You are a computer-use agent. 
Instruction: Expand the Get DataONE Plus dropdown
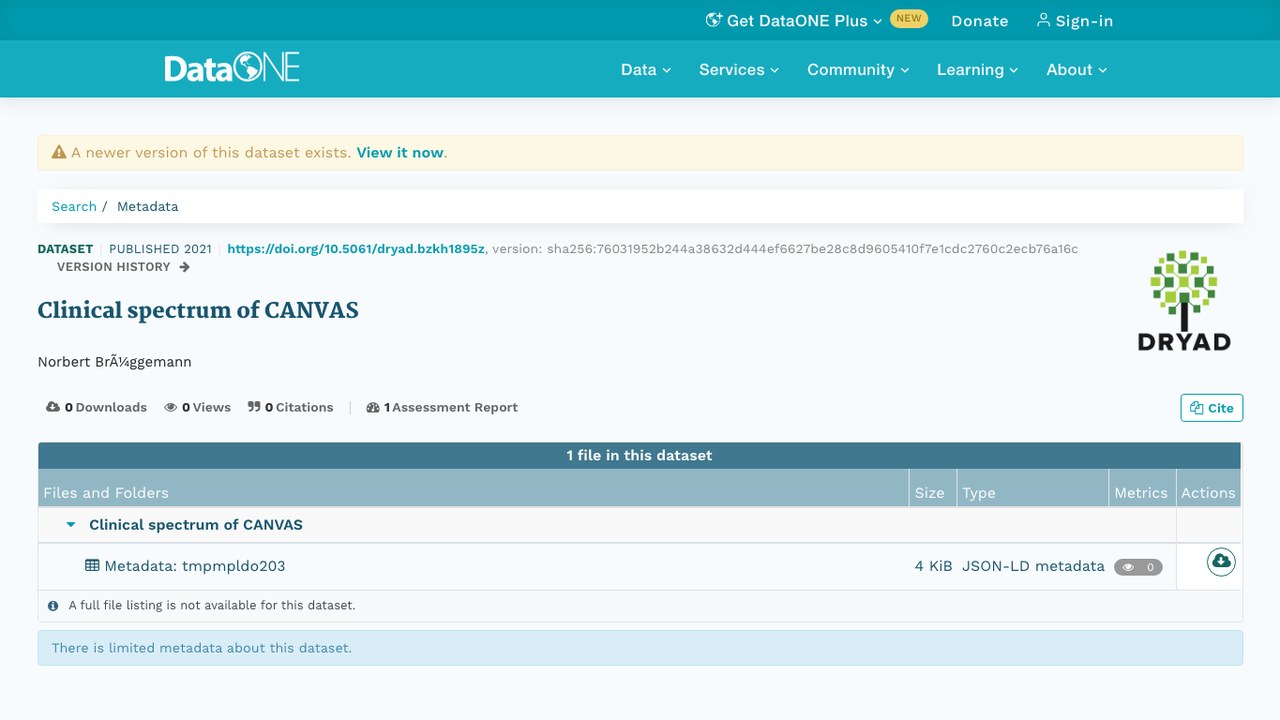click(794, 21)
